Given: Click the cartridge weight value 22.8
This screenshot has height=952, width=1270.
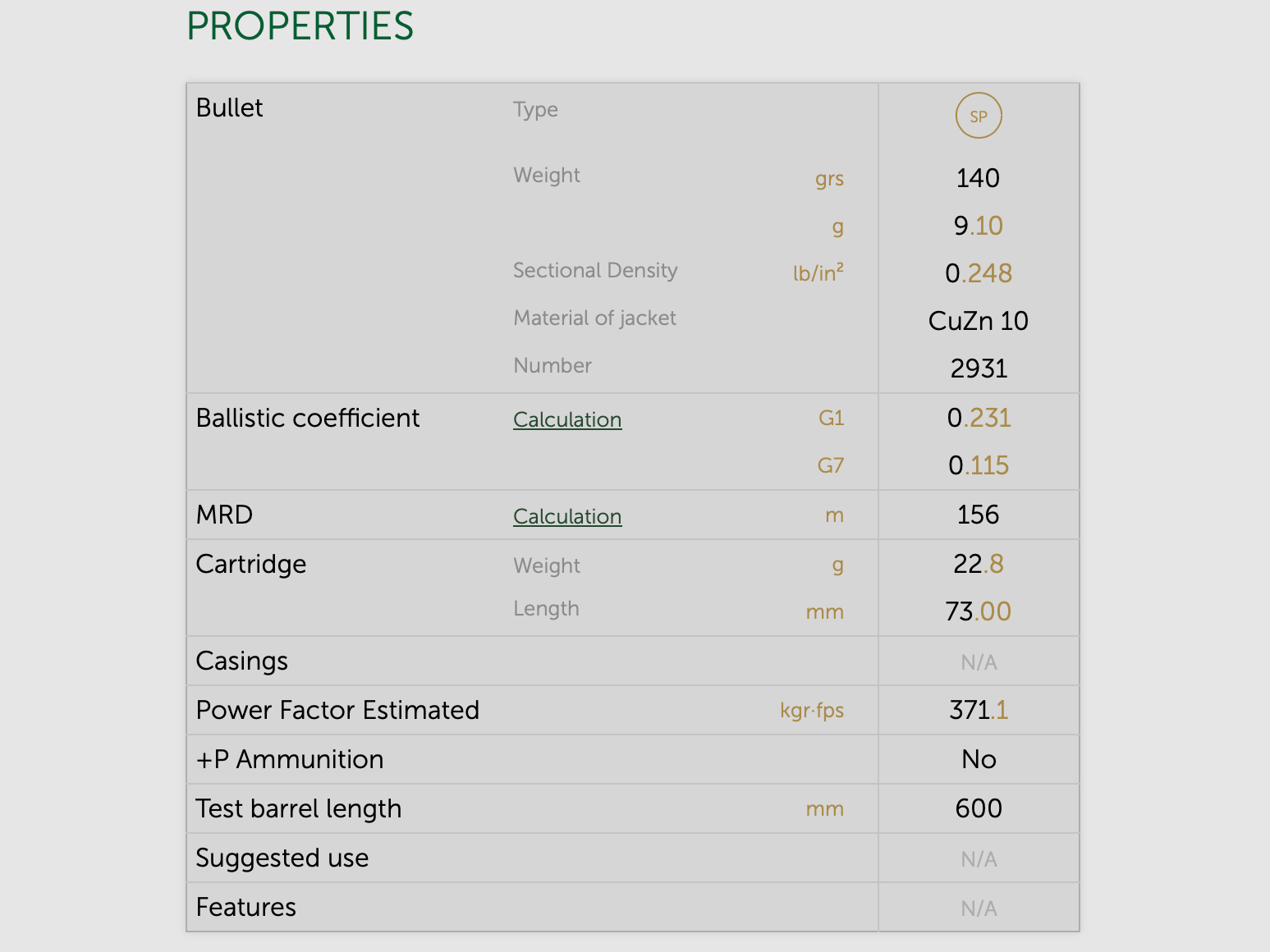Looking at the screenshot, I should (x=978, y=564).
